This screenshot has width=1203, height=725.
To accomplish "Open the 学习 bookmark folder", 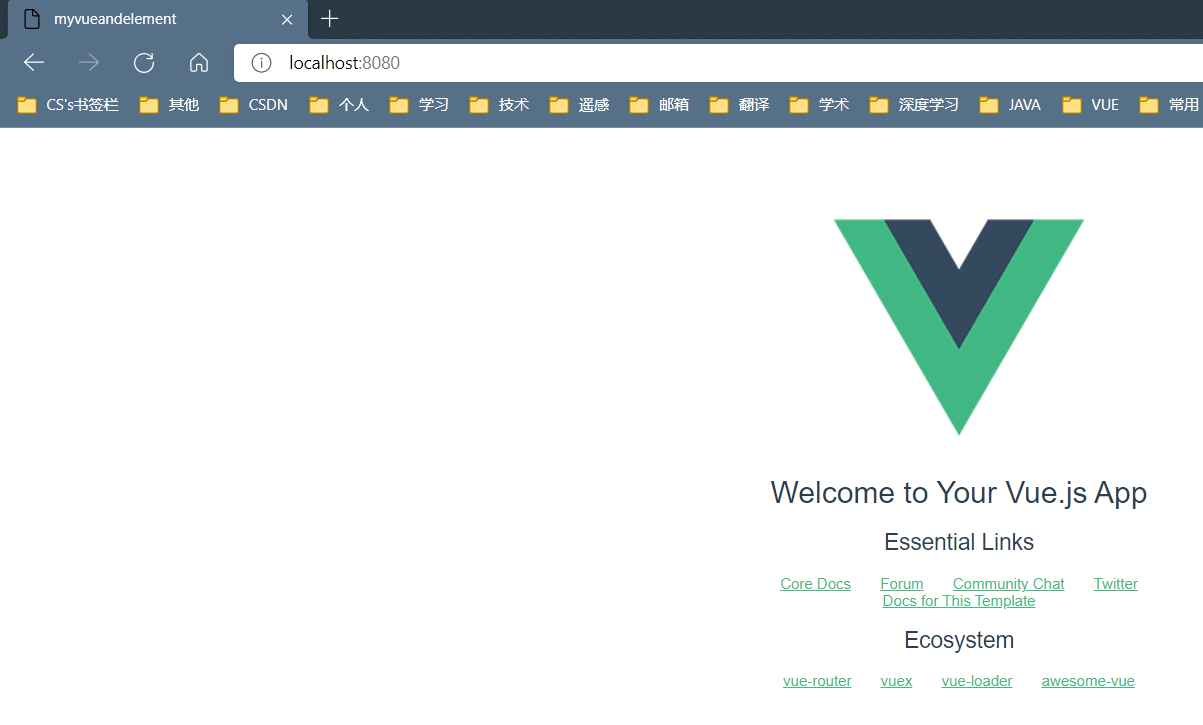I will point(419,105).
